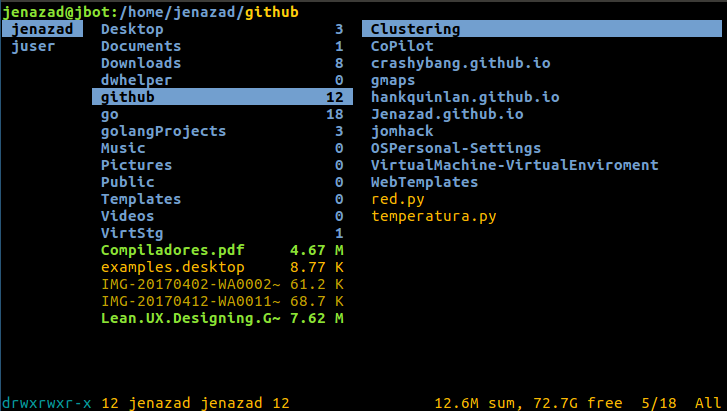727x411 pixels.
Task: Click the 72.7G free status text
Action: click(x=578, y=403)
